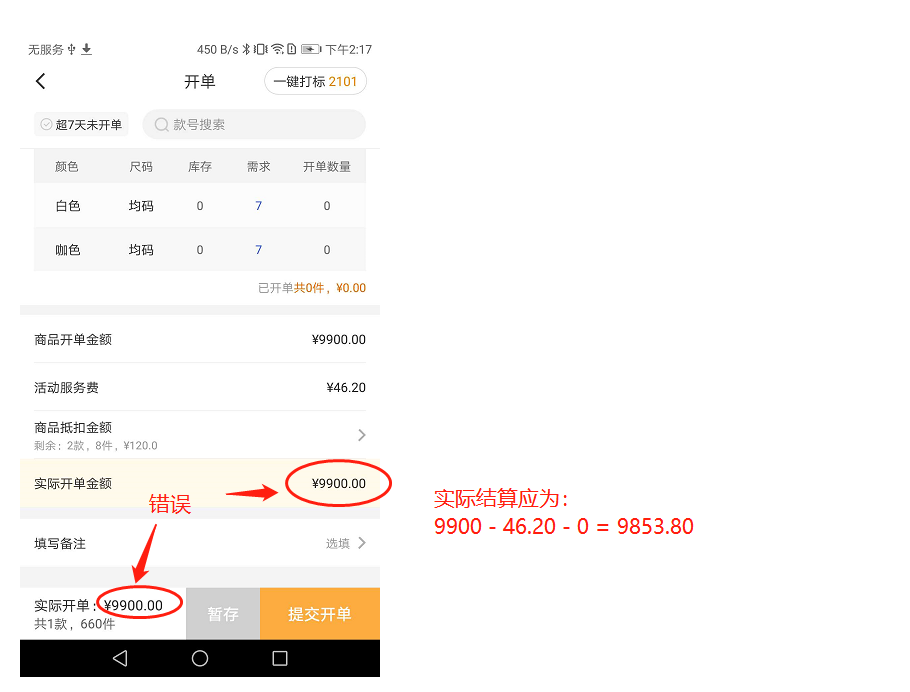Tap the WiFi status icon

pos(277,49)
